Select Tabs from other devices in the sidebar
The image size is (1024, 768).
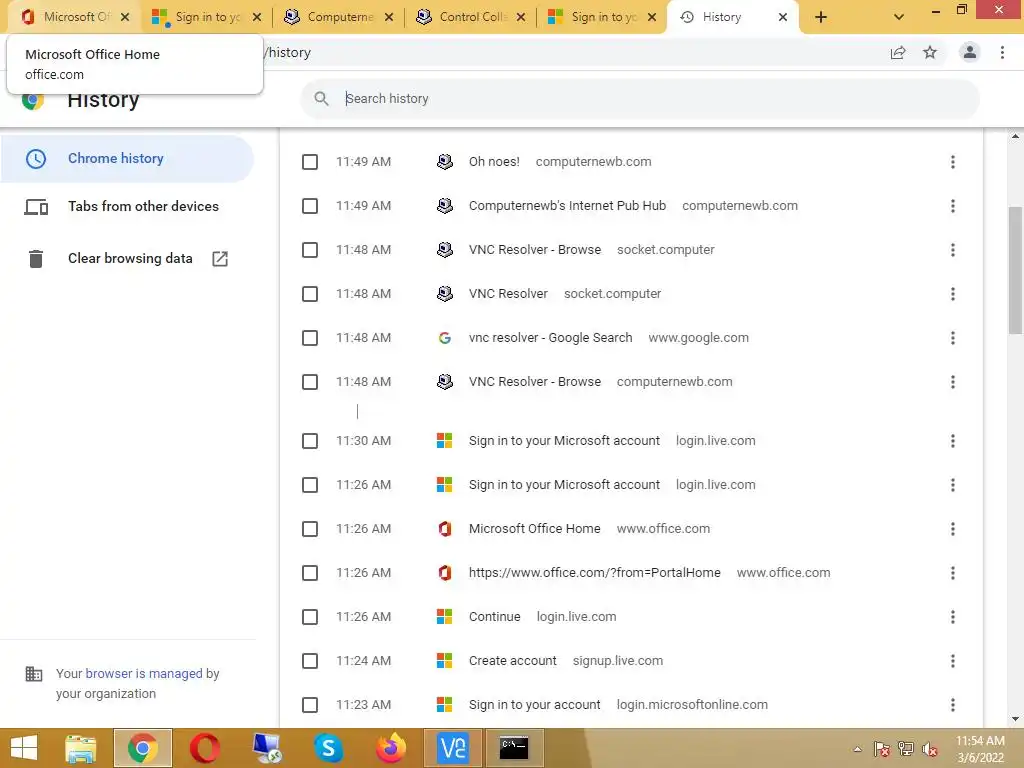127,207
